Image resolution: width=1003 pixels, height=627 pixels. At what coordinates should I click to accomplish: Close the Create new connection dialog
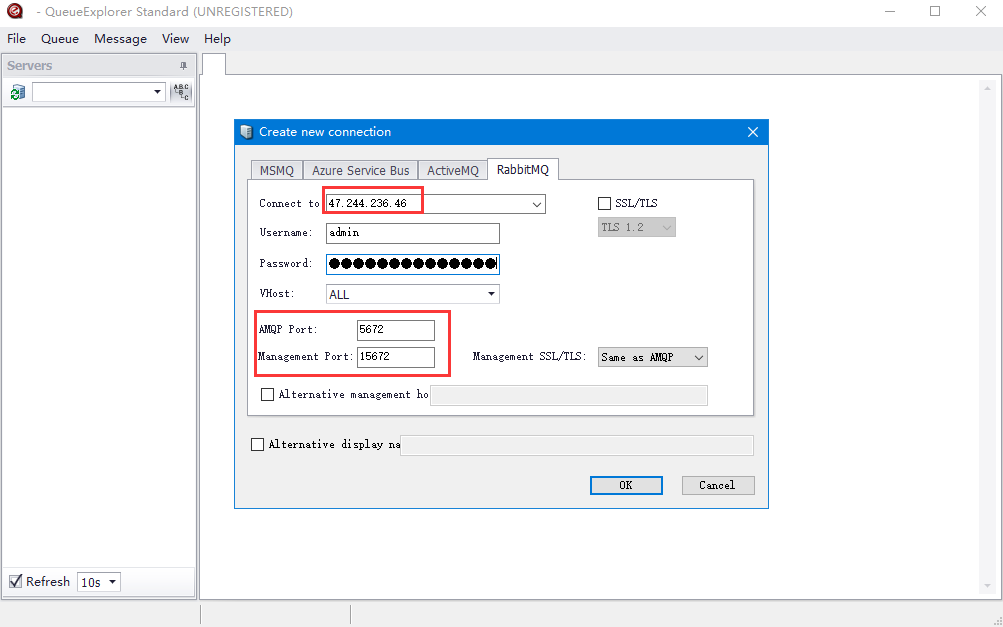coord(753,132)
